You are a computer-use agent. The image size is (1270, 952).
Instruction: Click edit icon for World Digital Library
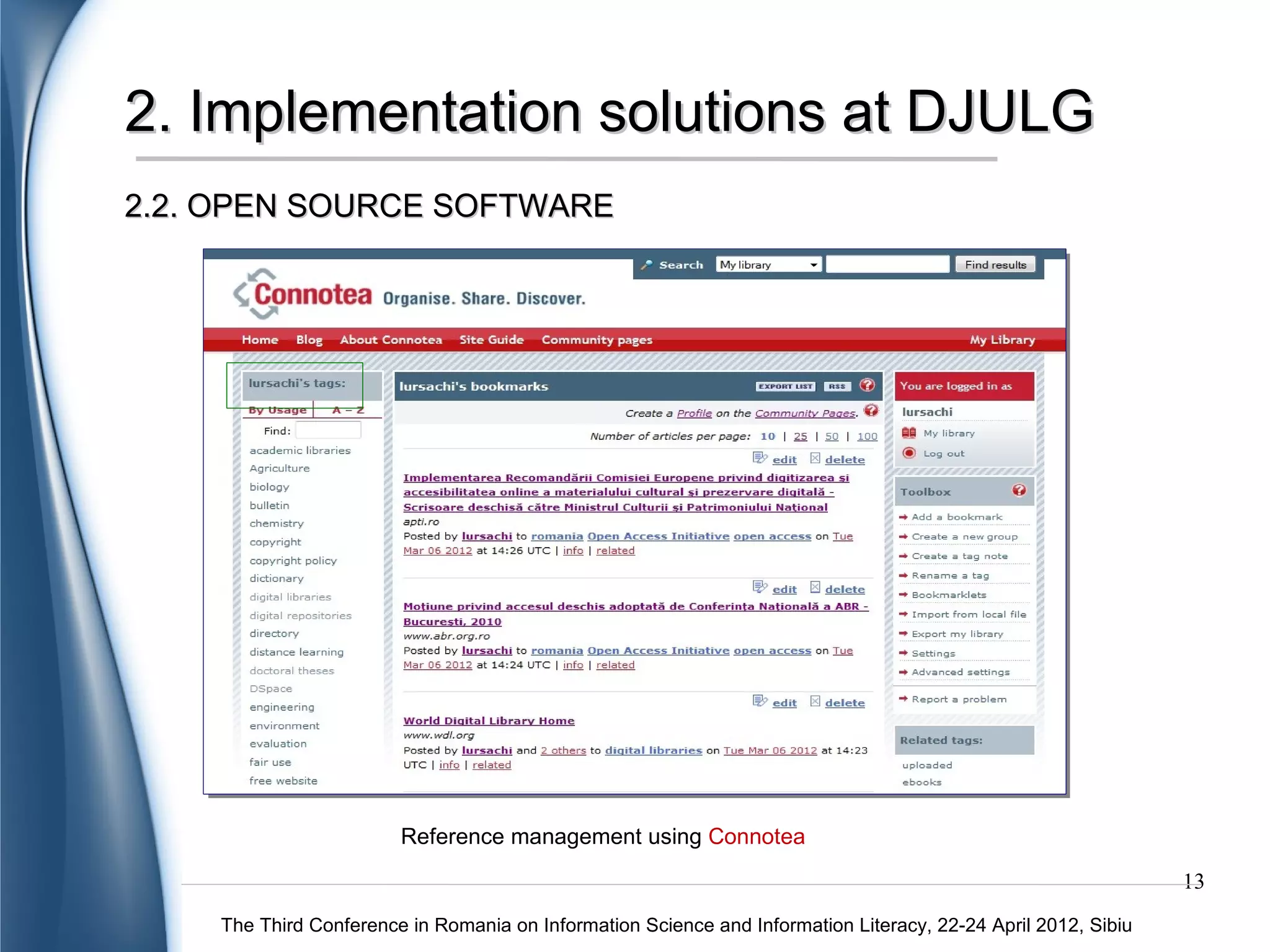point(760,701)
